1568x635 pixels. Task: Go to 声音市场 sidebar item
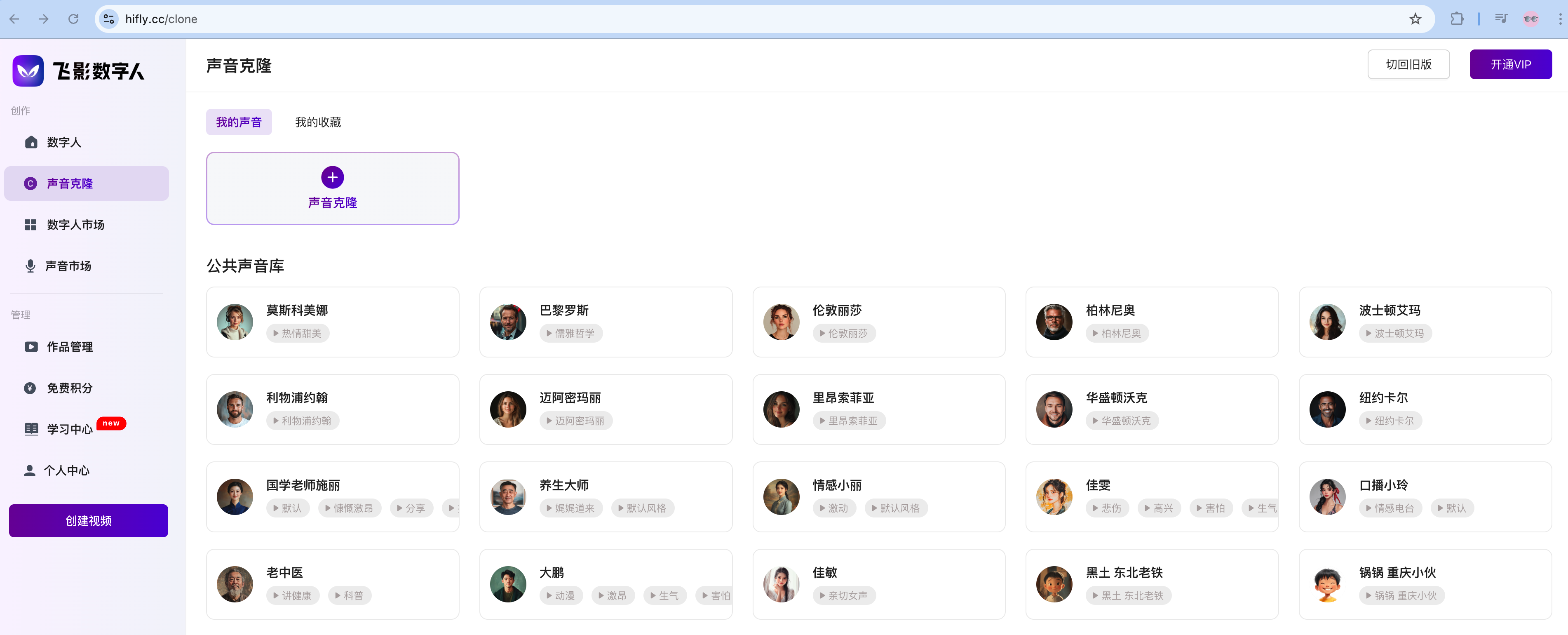coord(68,266)
